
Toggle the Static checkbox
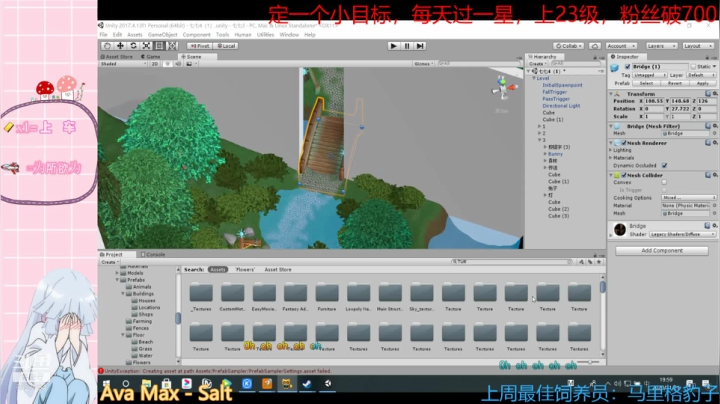(x=693, y=67)
